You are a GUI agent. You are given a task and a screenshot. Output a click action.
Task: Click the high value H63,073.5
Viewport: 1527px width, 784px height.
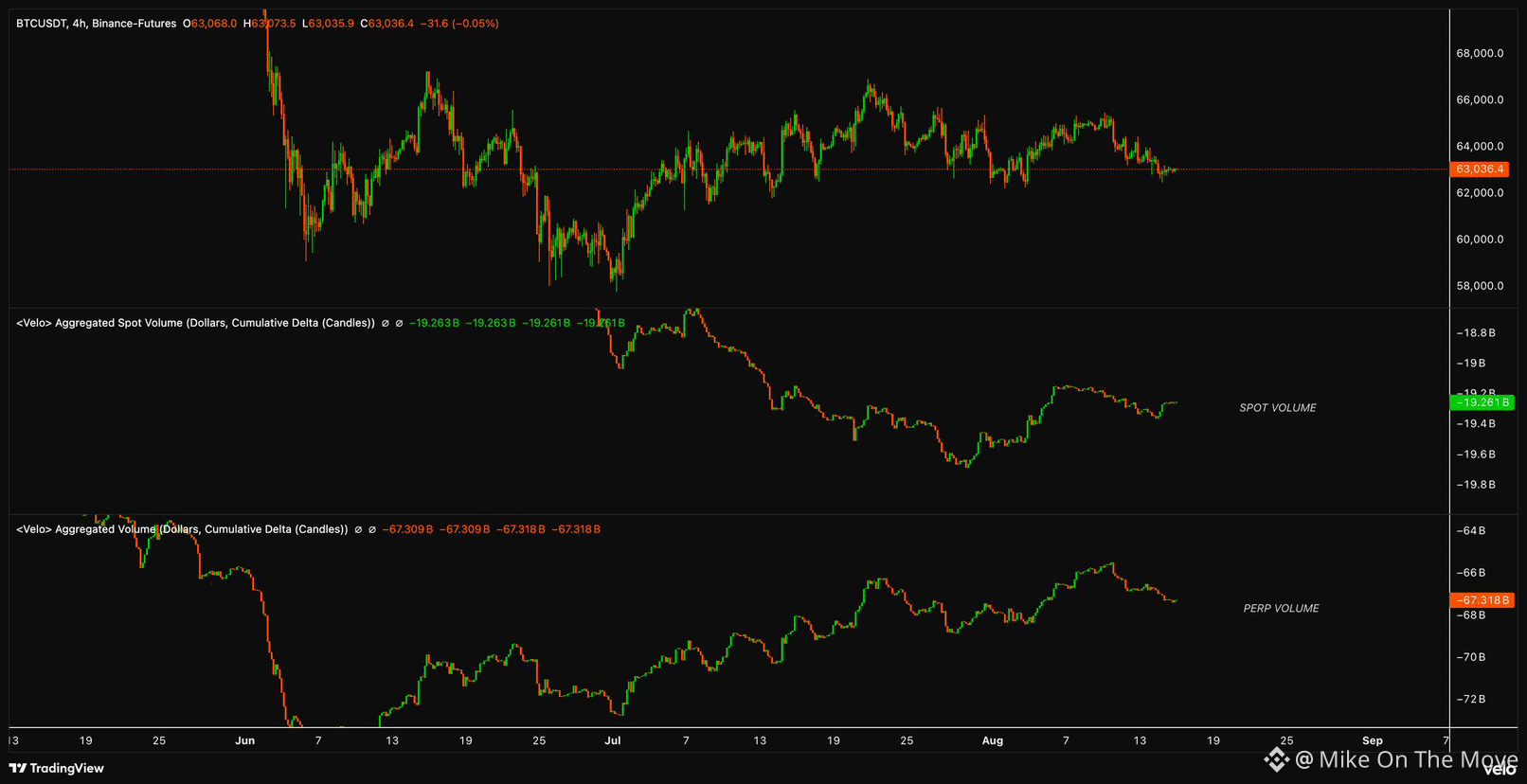pyautogui.click(x=270, y=24)
